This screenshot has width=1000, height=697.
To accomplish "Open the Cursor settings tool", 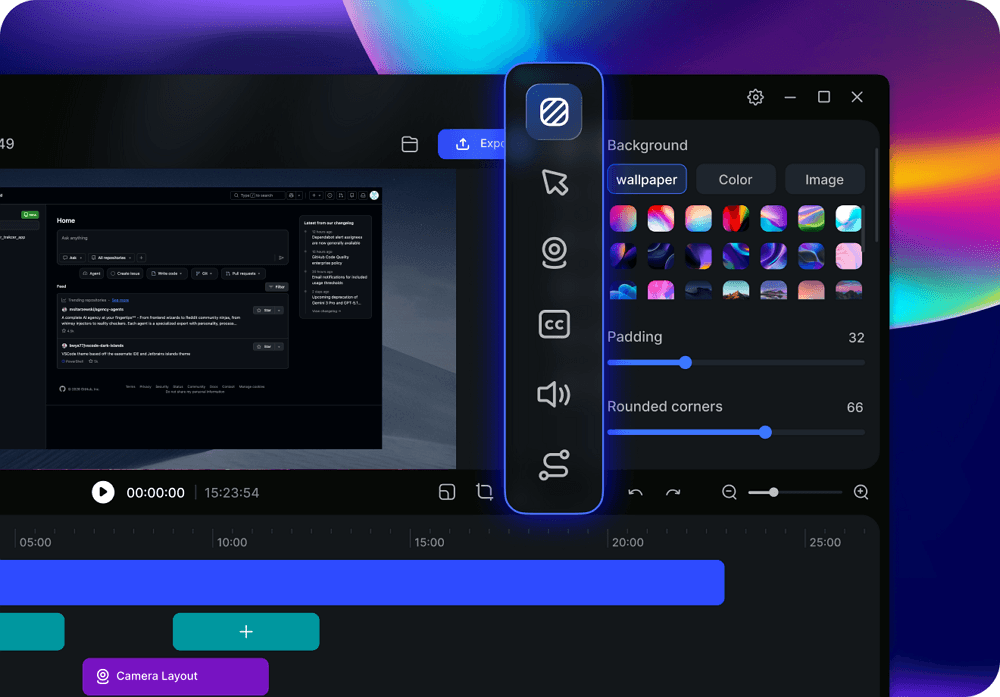I will (554, 183).
